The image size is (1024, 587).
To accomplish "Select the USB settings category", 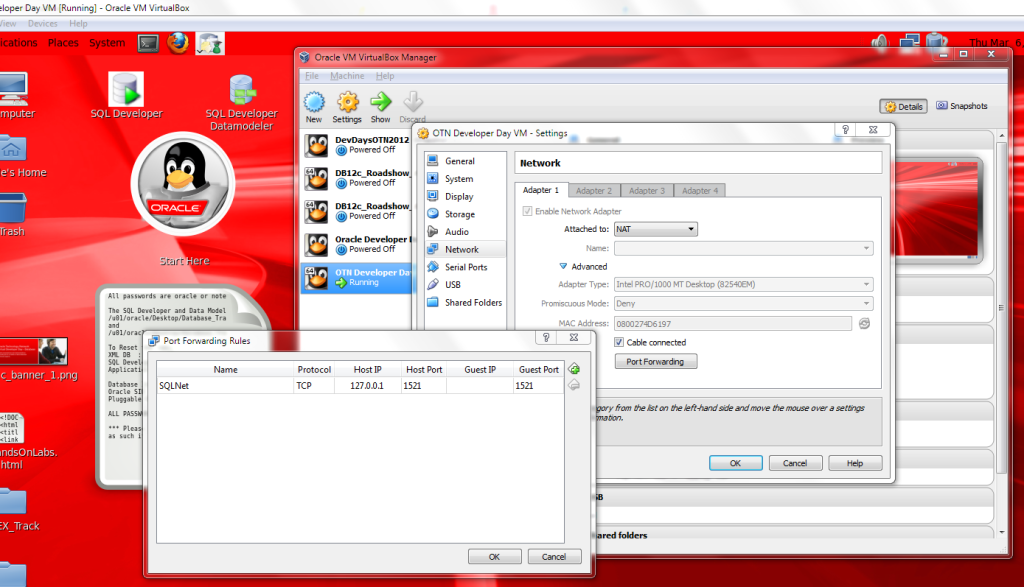I will tap(464, 284).
